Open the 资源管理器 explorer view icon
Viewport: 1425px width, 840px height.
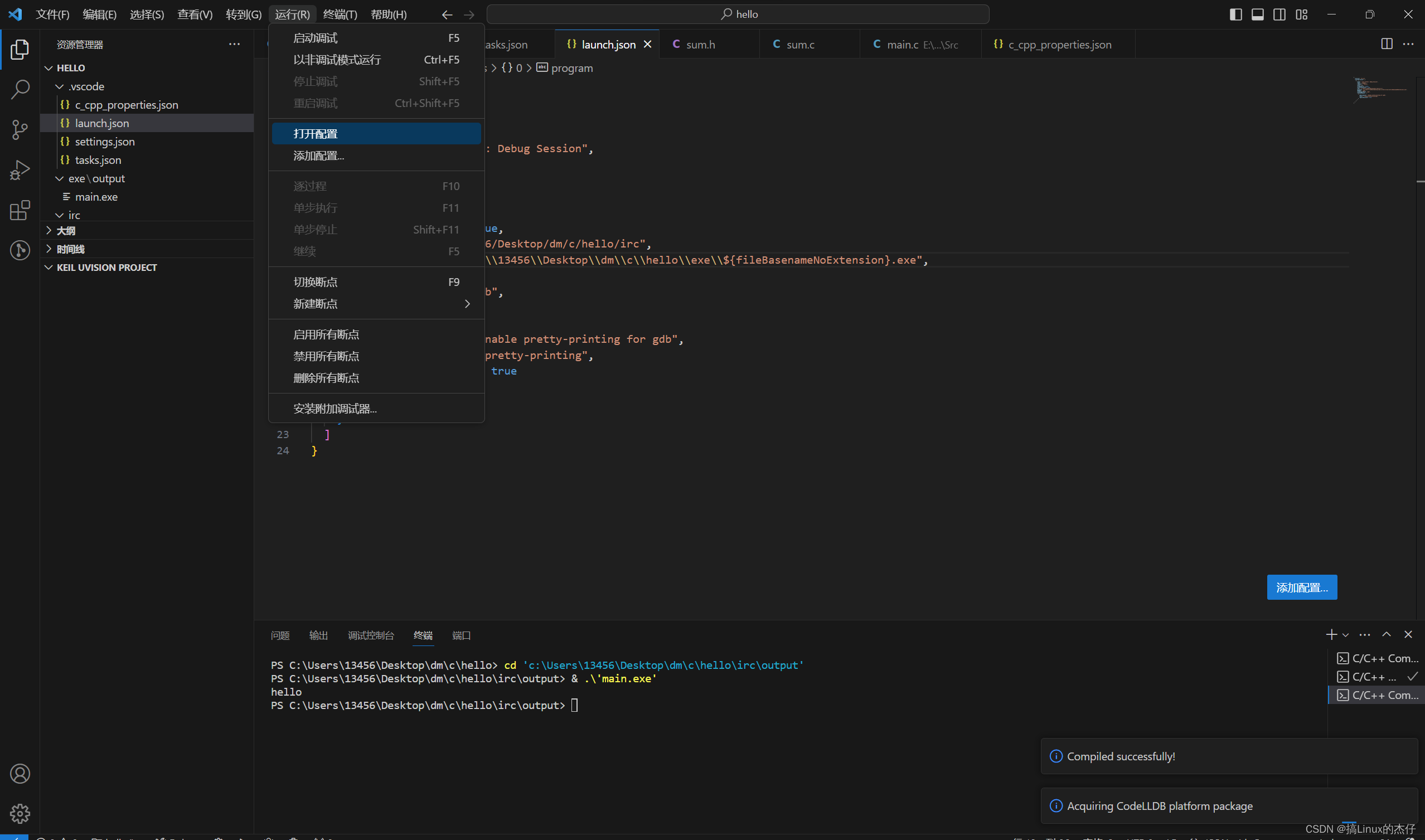tap(20, 49)
